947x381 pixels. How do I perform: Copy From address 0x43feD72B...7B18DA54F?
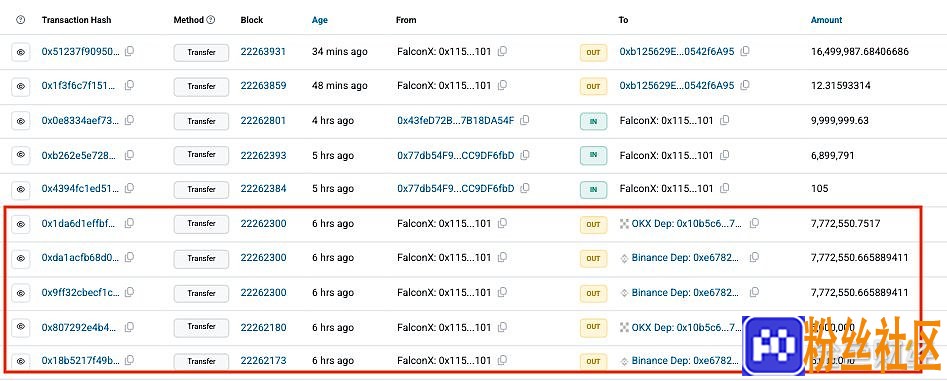(524, 120)
